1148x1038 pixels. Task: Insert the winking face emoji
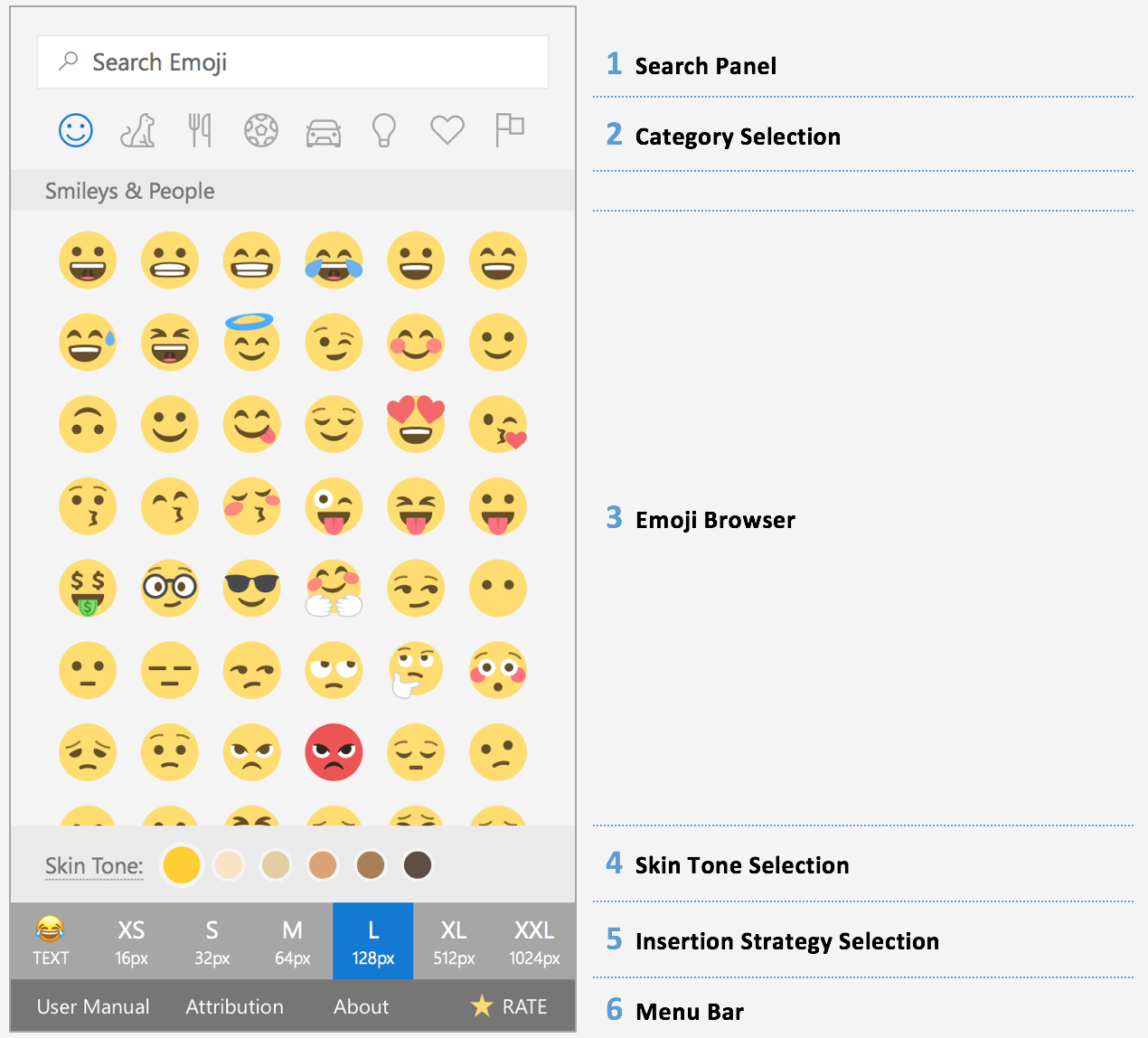coord(334,343)
